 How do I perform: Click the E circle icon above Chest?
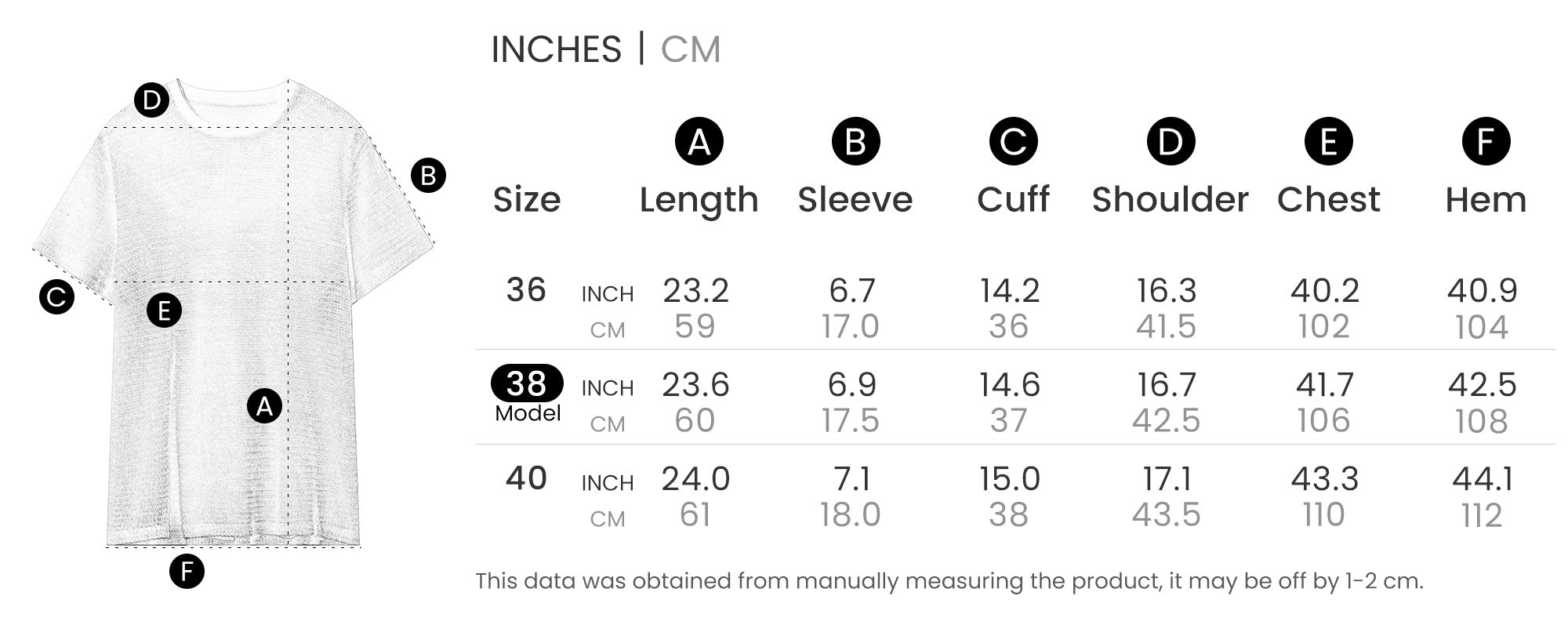[x=1328, y=142]
